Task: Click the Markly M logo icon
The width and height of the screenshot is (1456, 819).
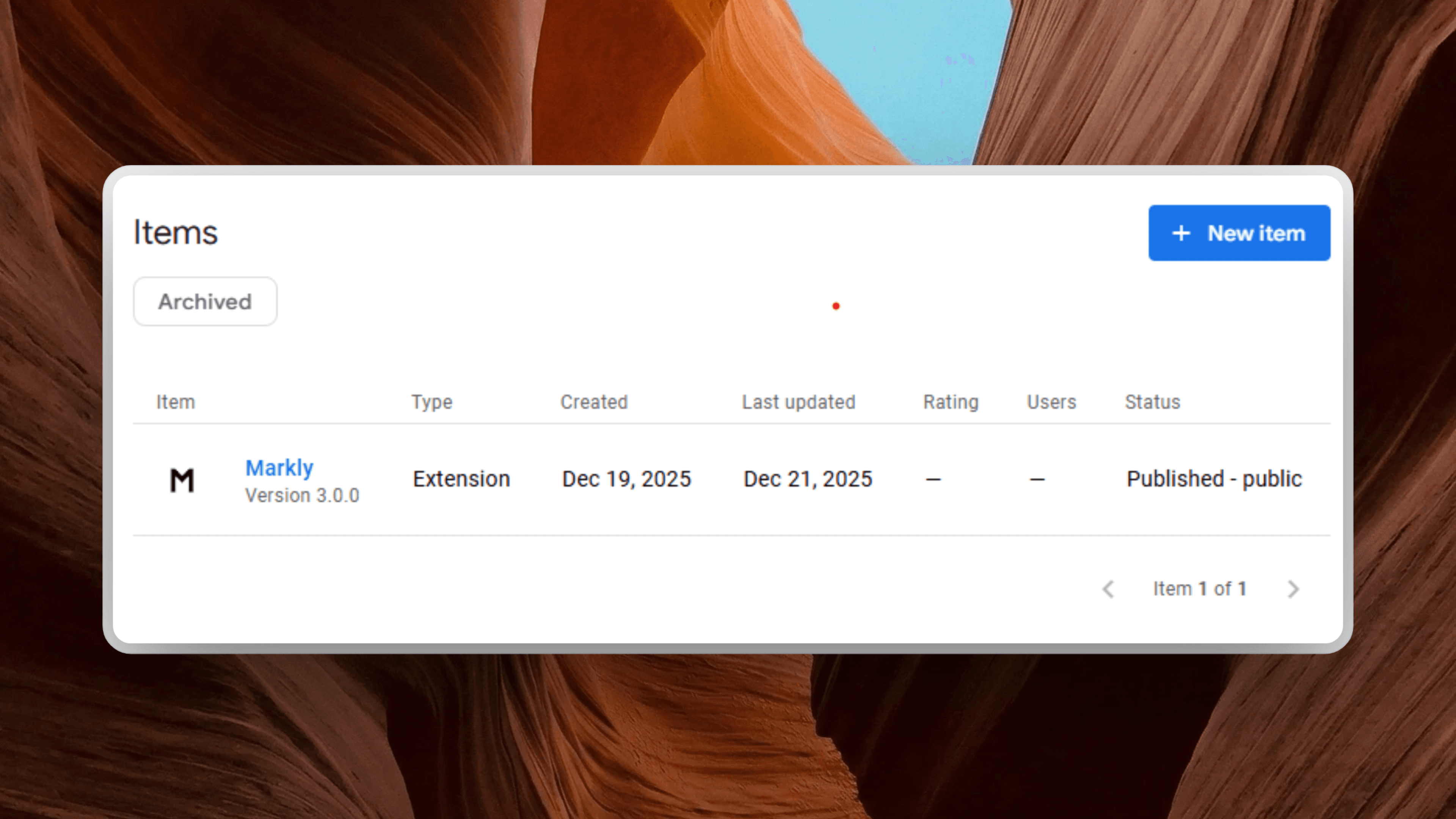Action: coord(182,480)
